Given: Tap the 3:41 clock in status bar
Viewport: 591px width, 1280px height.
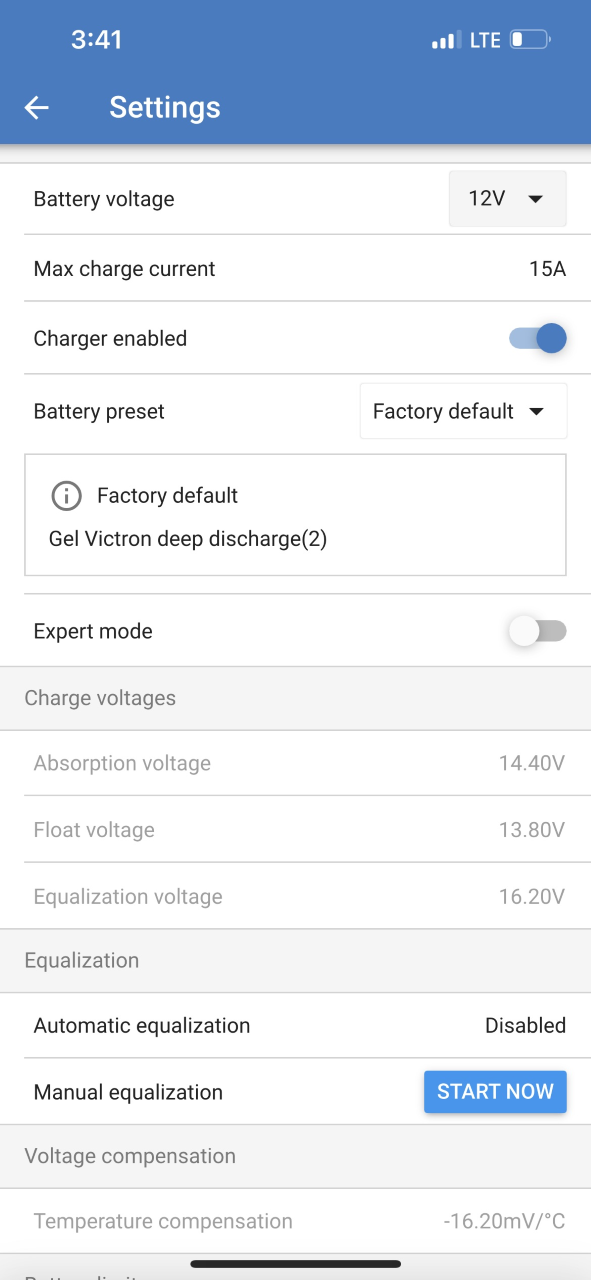Looking at the screenshot, I should click(x=97, y=40).
